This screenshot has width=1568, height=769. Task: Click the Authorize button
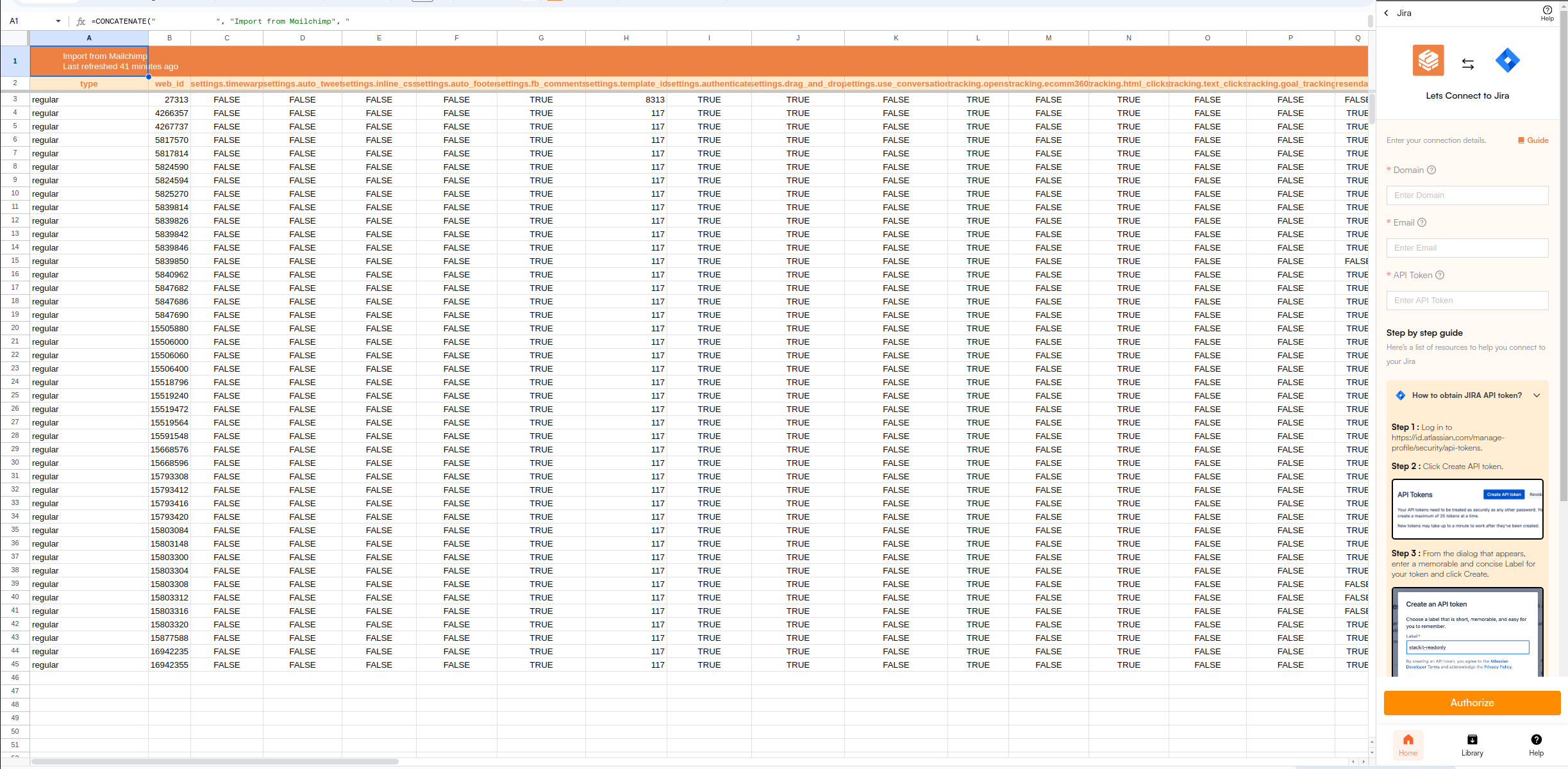[x=1472, y=702]
